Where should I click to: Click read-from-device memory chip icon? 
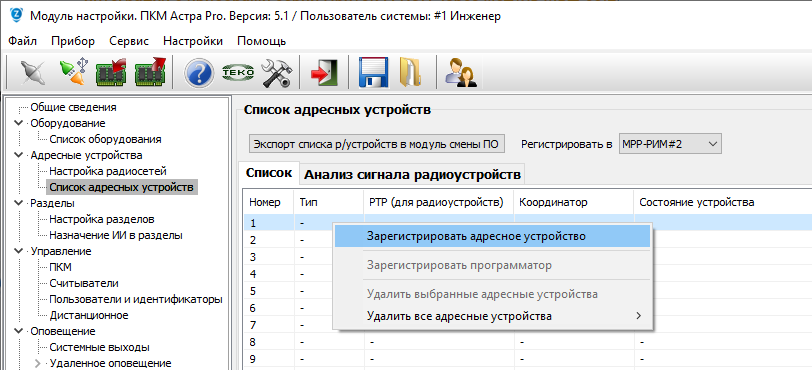tap(112, 73)
